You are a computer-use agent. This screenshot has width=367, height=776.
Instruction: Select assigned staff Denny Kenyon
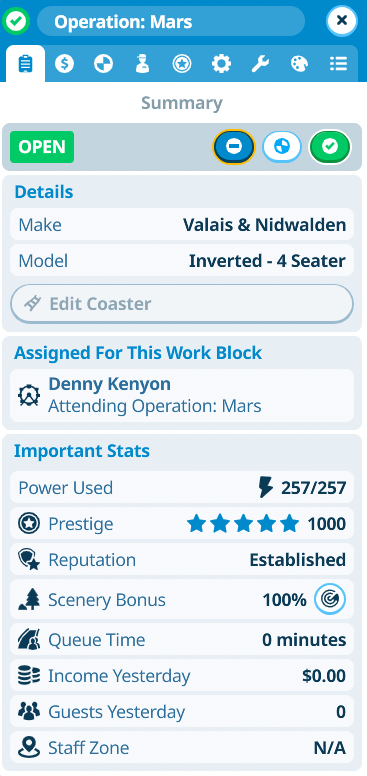(x=182, y=395)
